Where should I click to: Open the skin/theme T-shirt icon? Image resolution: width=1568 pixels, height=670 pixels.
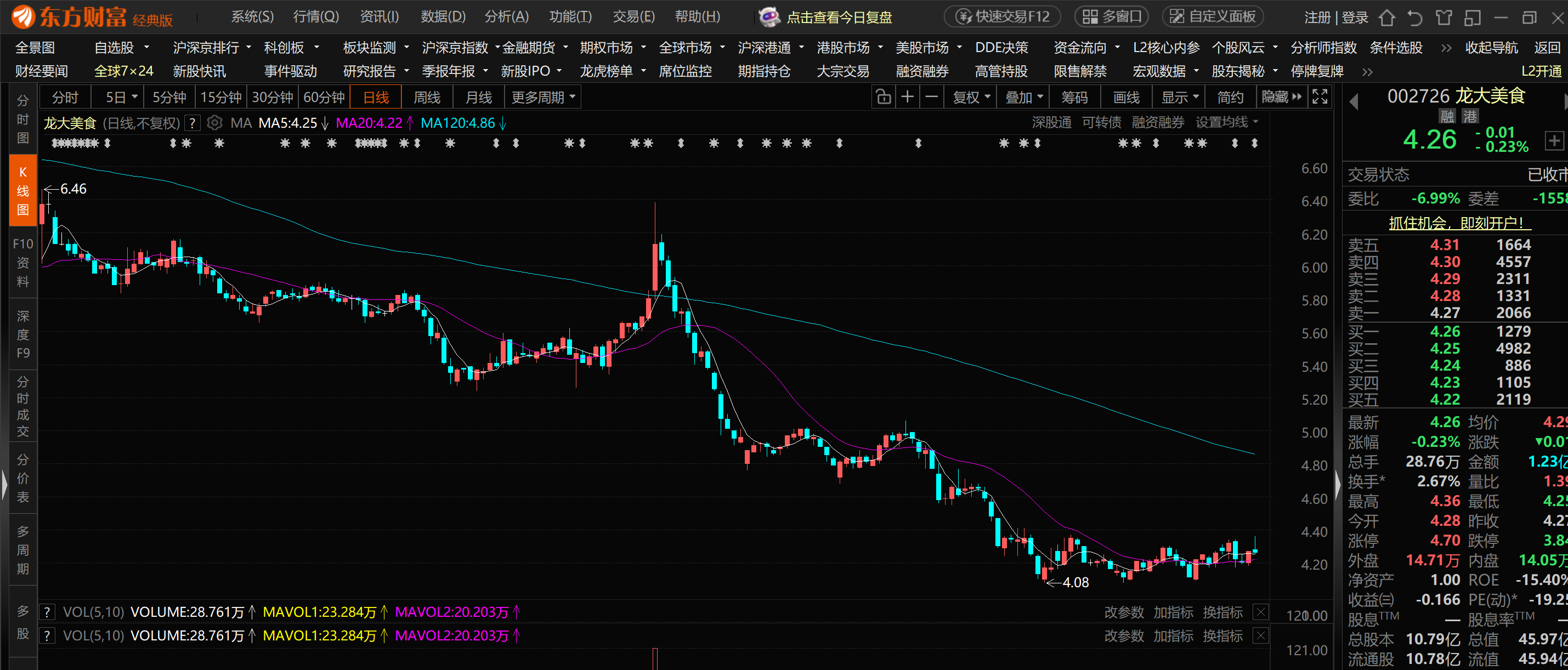(x=1444, y=17)
